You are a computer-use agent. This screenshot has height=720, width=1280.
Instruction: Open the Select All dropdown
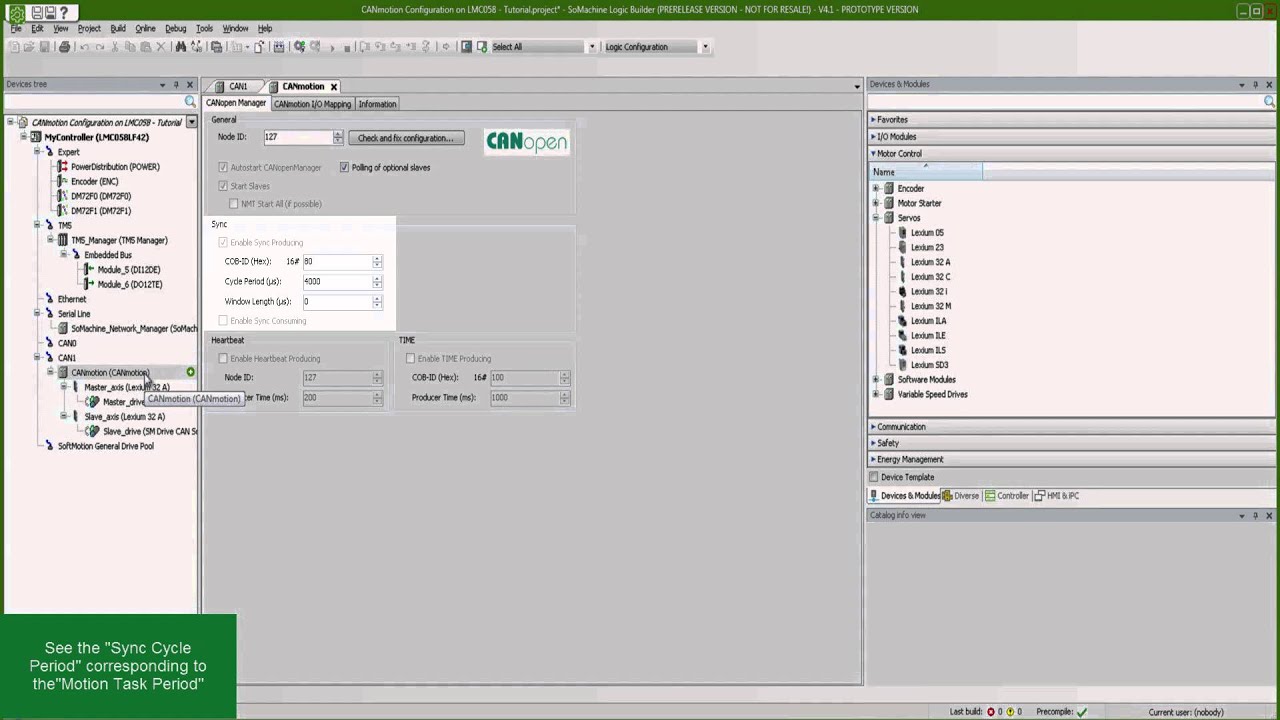[x=591, y=47]
